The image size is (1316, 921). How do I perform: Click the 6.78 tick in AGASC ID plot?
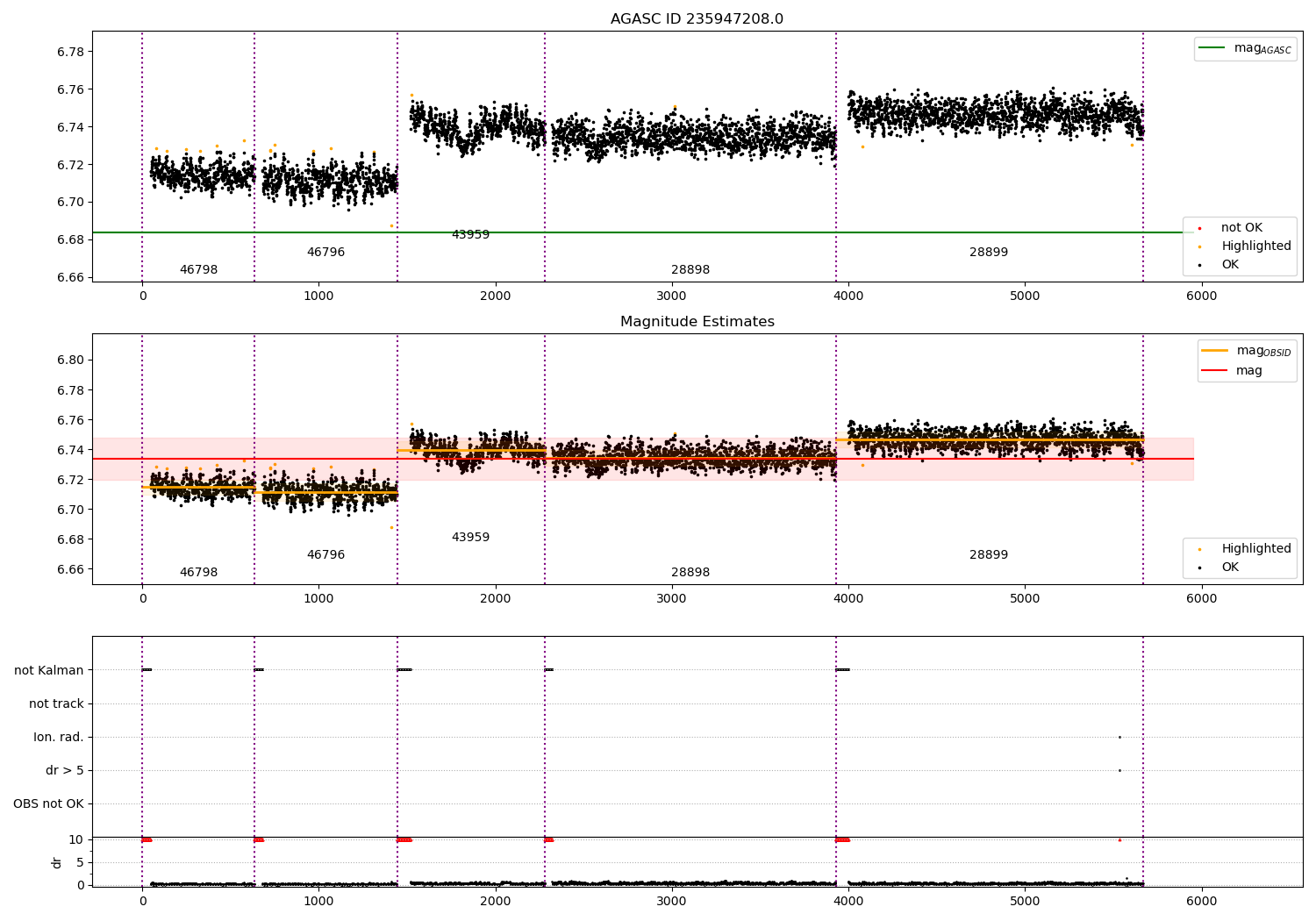(x=70, y=52)
